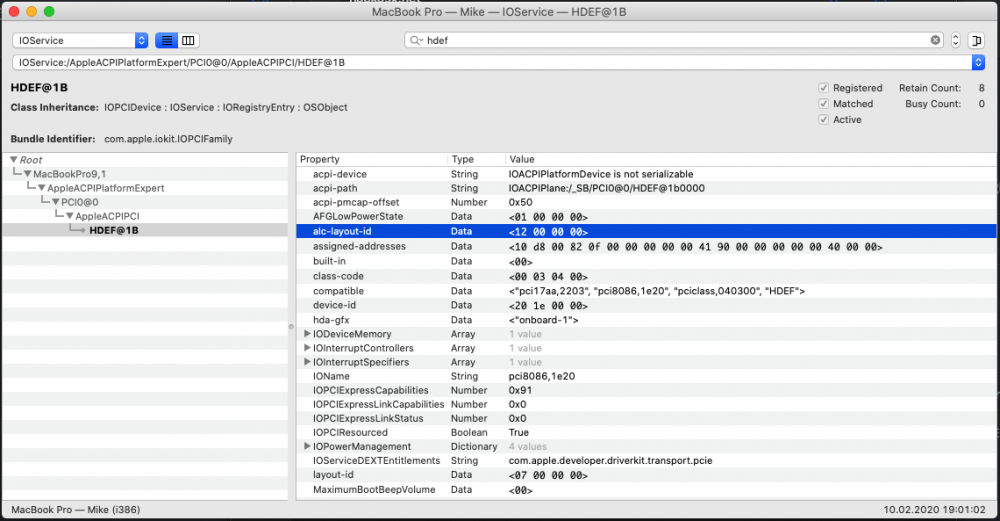Click the Retain Count value 8
The height and width of the screenshot is (521, 1000).
click(x=981, y=88)
